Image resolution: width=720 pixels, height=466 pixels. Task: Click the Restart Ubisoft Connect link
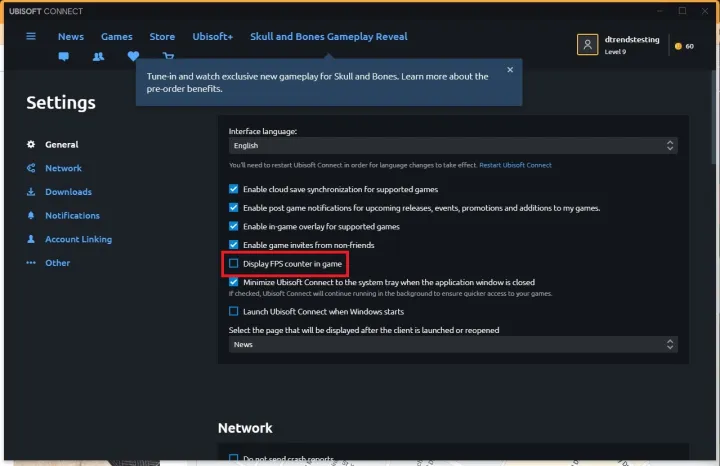pyautogui.click(x=515, y=165)
